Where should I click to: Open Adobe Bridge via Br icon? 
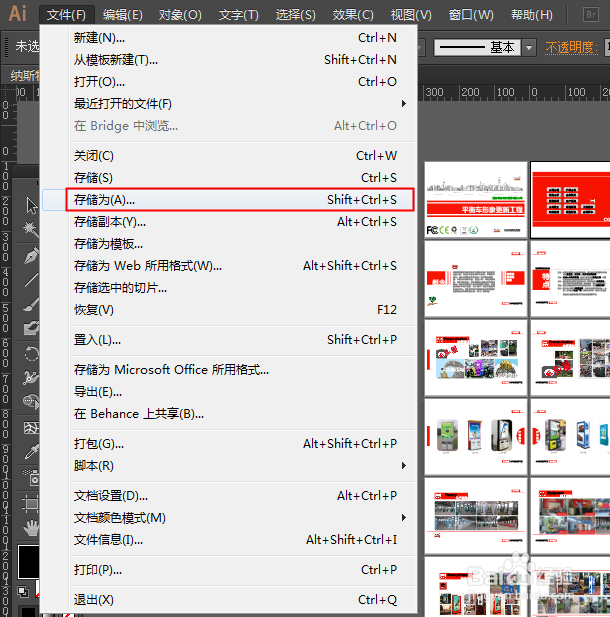tap(591, 15)
